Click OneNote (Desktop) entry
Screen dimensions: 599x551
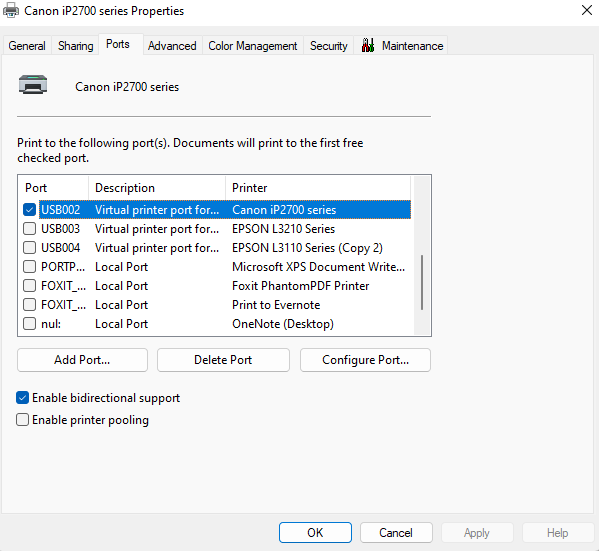pyautogui.click(x=283, y=324)
